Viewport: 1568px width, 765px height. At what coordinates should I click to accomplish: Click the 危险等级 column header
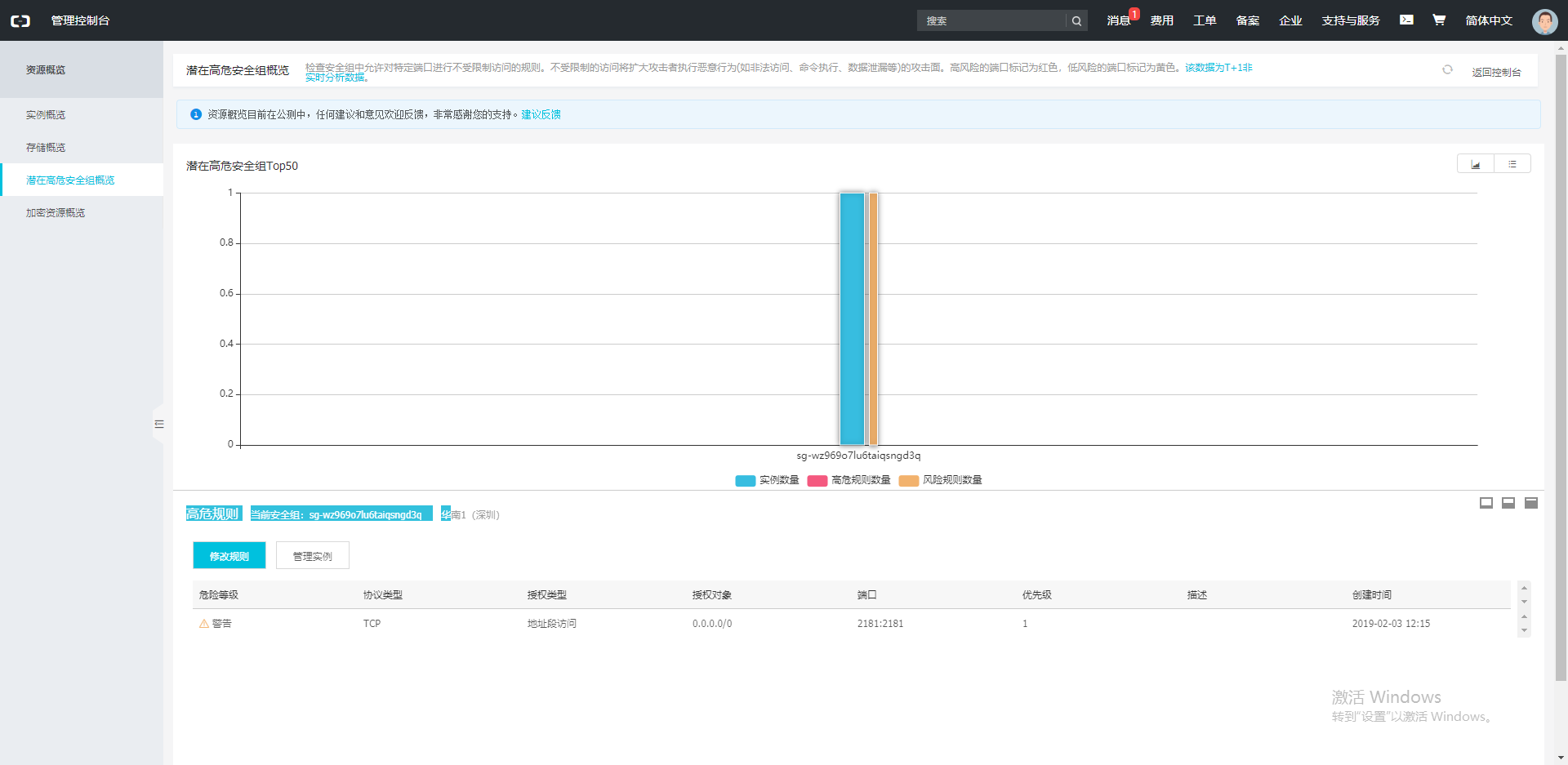coord(219,595)
